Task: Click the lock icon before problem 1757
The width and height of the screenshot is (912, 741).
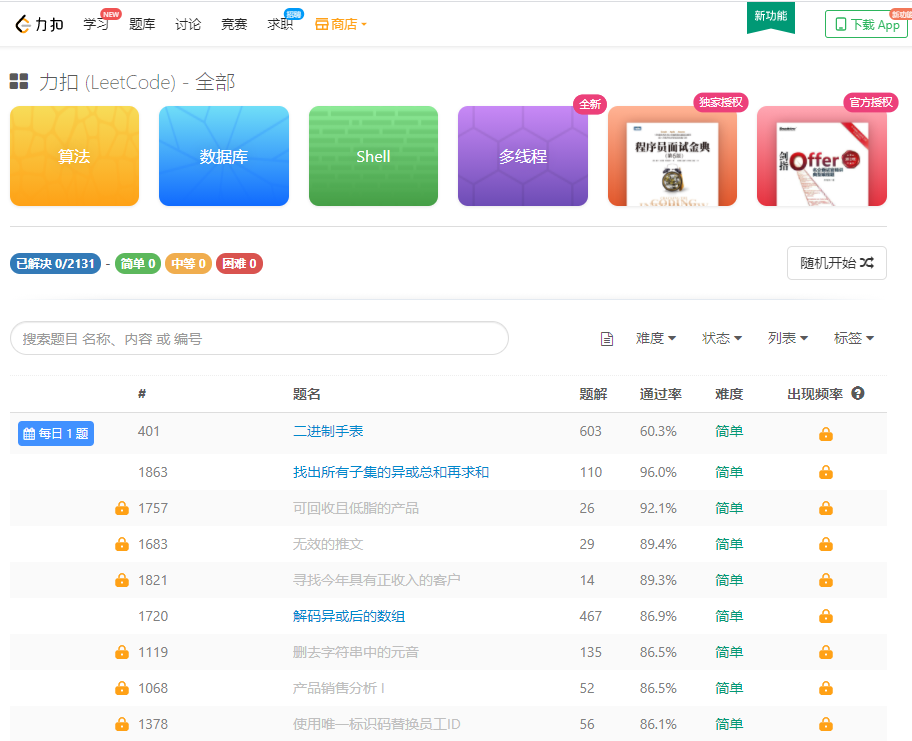Action: pyautogui.click(x=122, y=508)
